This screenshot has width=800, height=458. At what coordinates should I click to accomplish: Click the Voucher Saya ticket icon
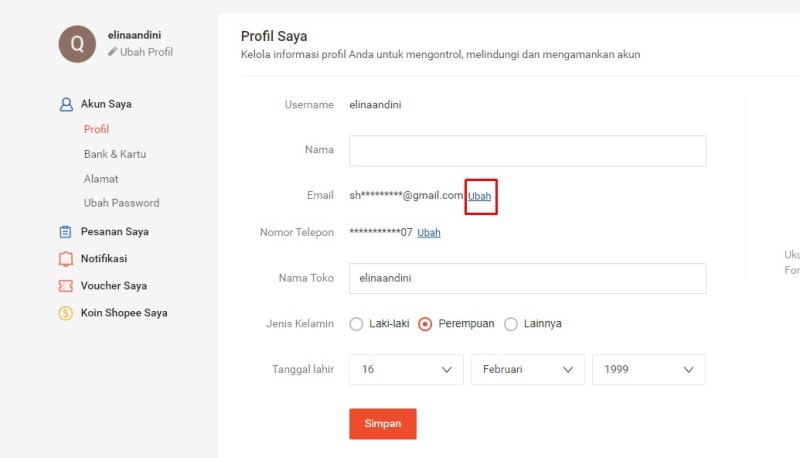coord(66,286)
